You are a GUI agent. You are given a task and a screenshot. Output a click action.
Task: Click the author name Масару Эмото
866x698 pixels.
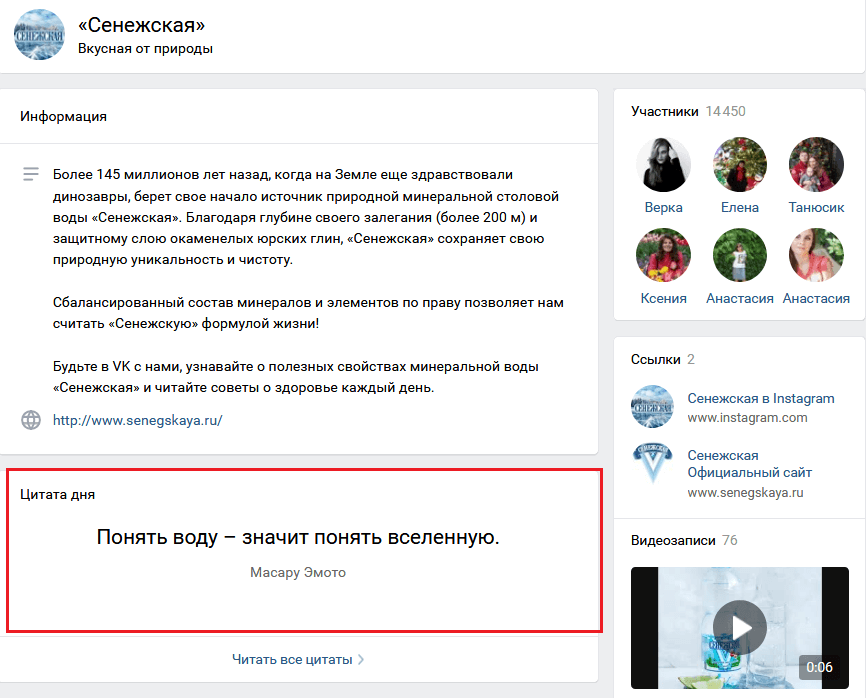298,573
